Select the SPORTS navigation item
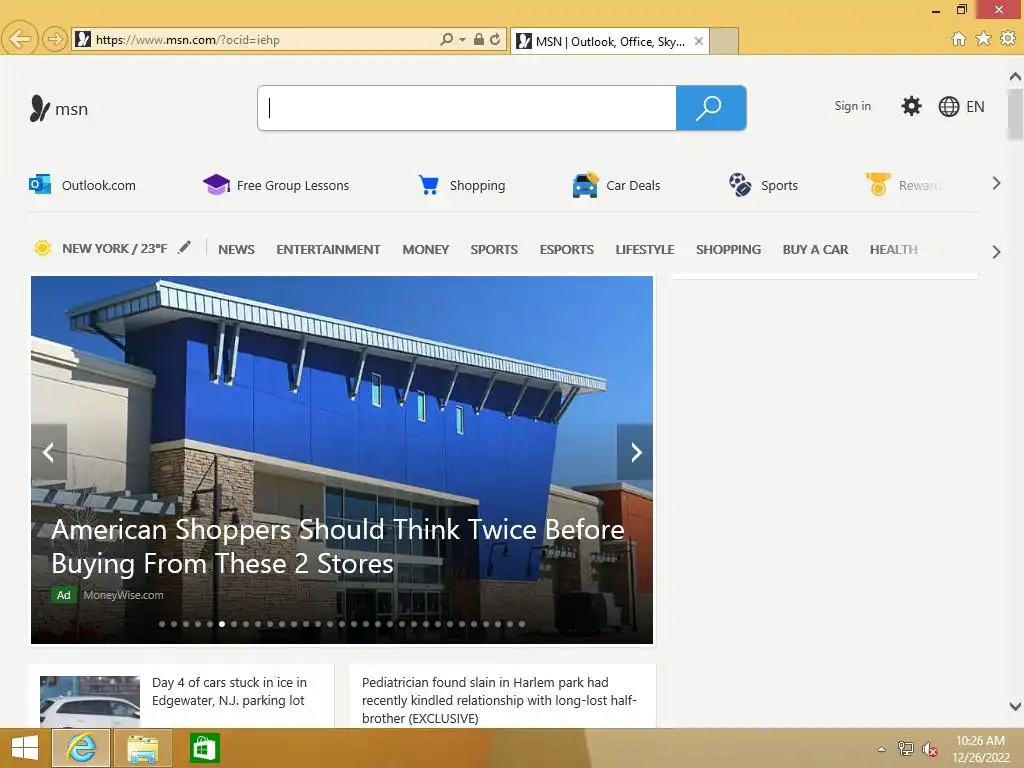This screenshot has width=1024, height=768. click(x=494, y=249)
